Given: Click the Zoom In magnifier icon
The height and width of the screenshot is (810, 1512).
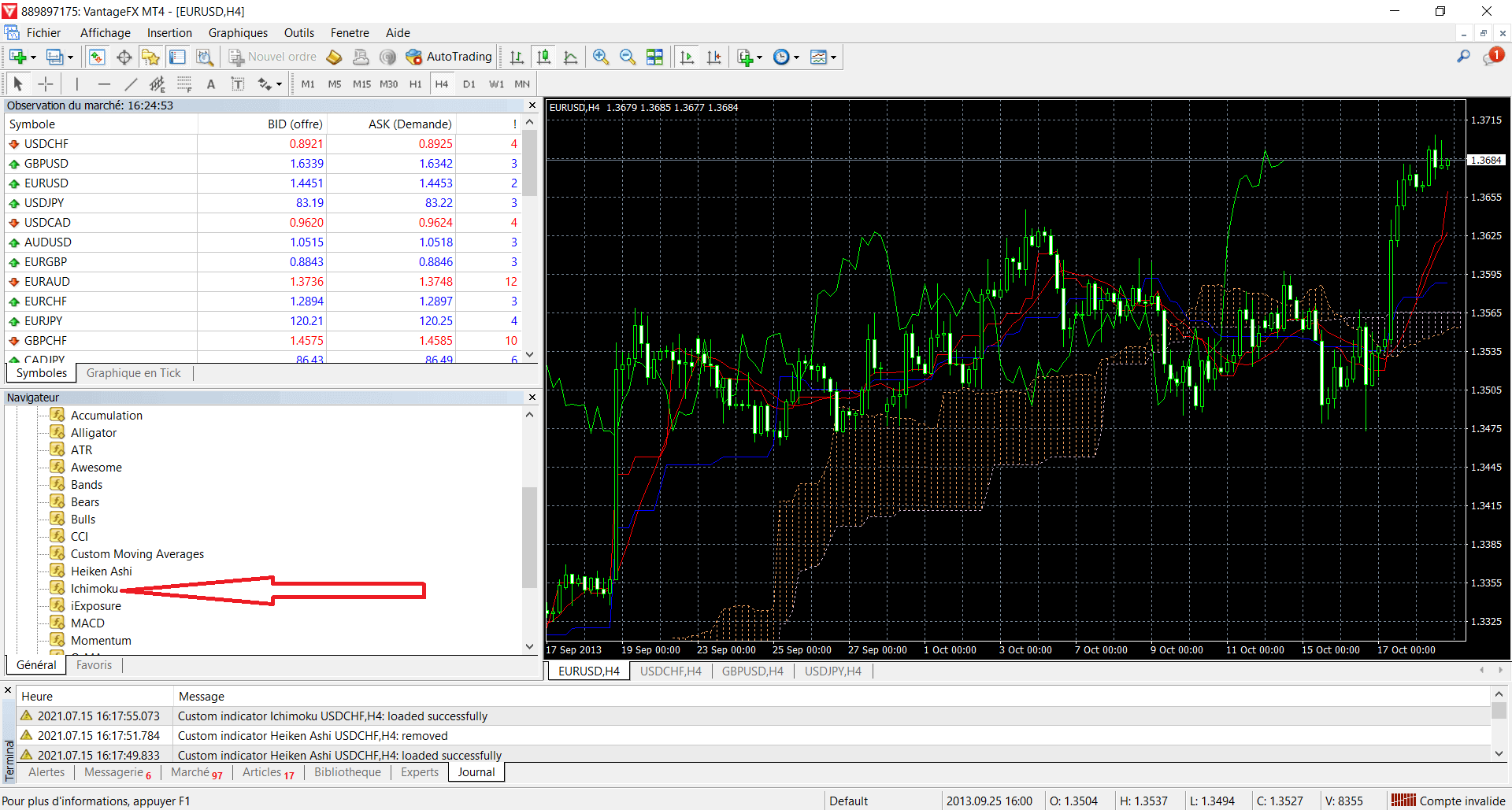Looking at the screenshot, I should (x=601, y=57).
